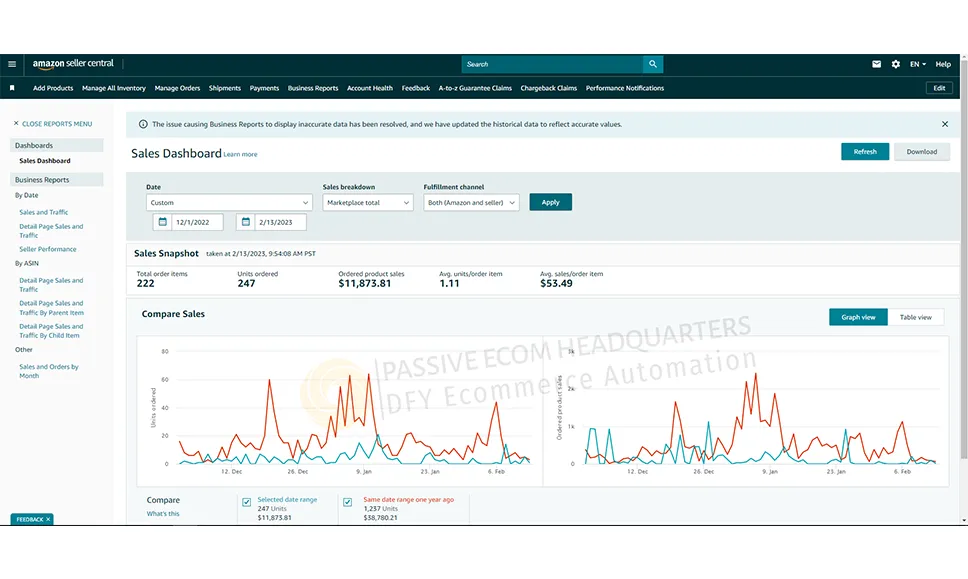Select Sales Dashboard in the sidebar

coord(44,161)
